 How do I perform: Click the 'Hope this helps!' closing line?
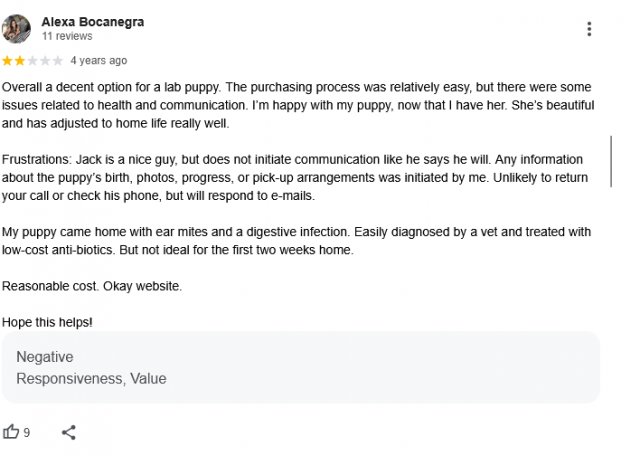point(47,322)
